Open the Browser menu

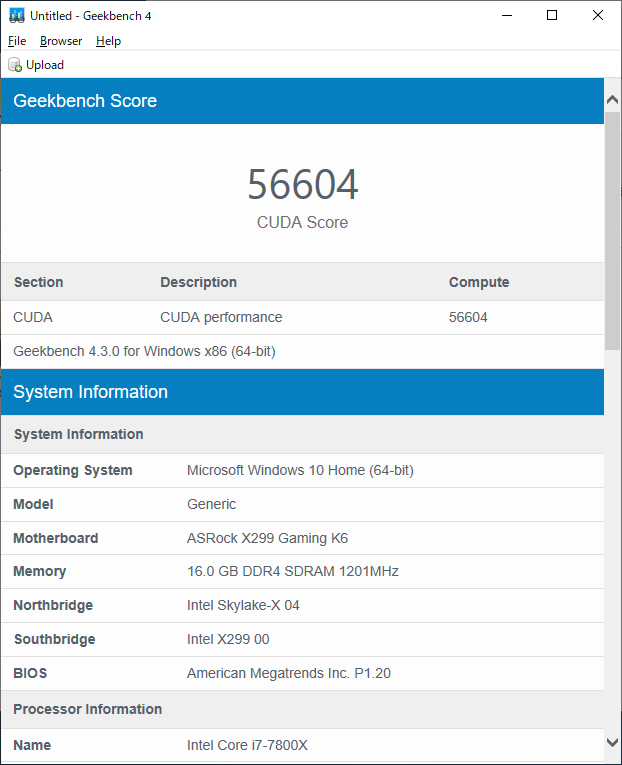coord(61,41)
